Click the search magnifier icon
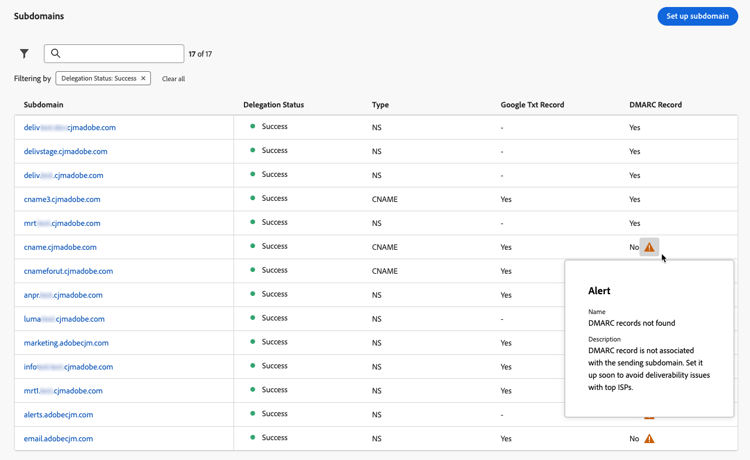Screen dimensions: 750x460 pos(56,54)
